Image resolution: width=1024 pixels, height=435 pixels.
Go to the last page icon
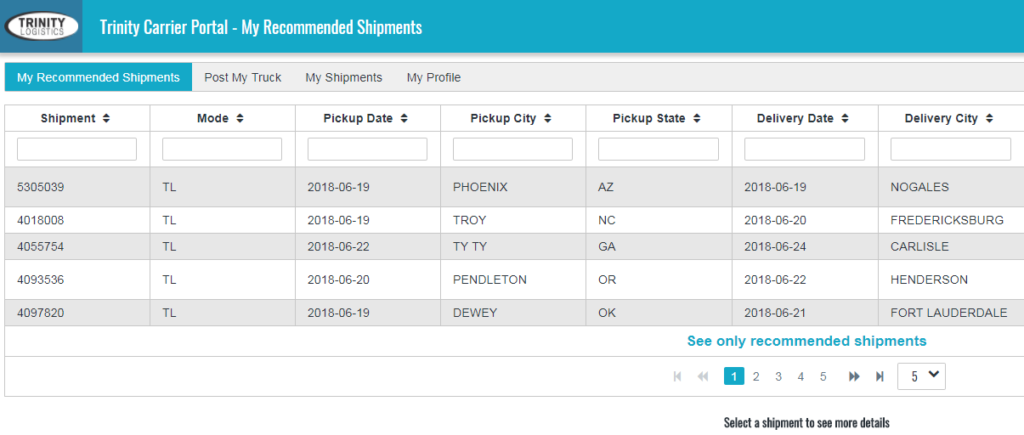point(880,376)
